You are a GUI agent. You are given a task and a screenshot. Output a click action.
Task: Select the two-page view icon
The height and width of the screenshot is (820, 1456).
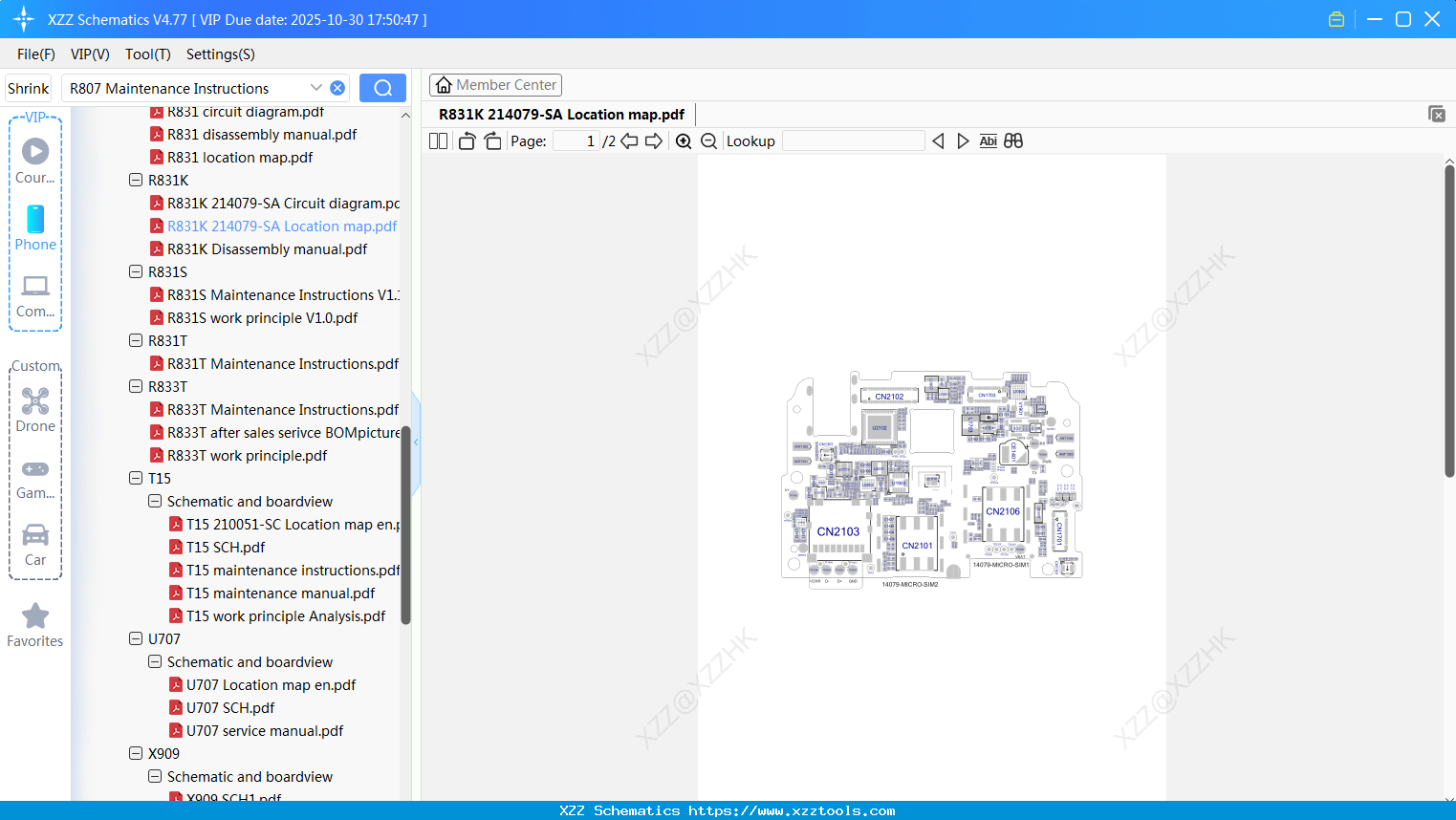[x=437, y=140]
